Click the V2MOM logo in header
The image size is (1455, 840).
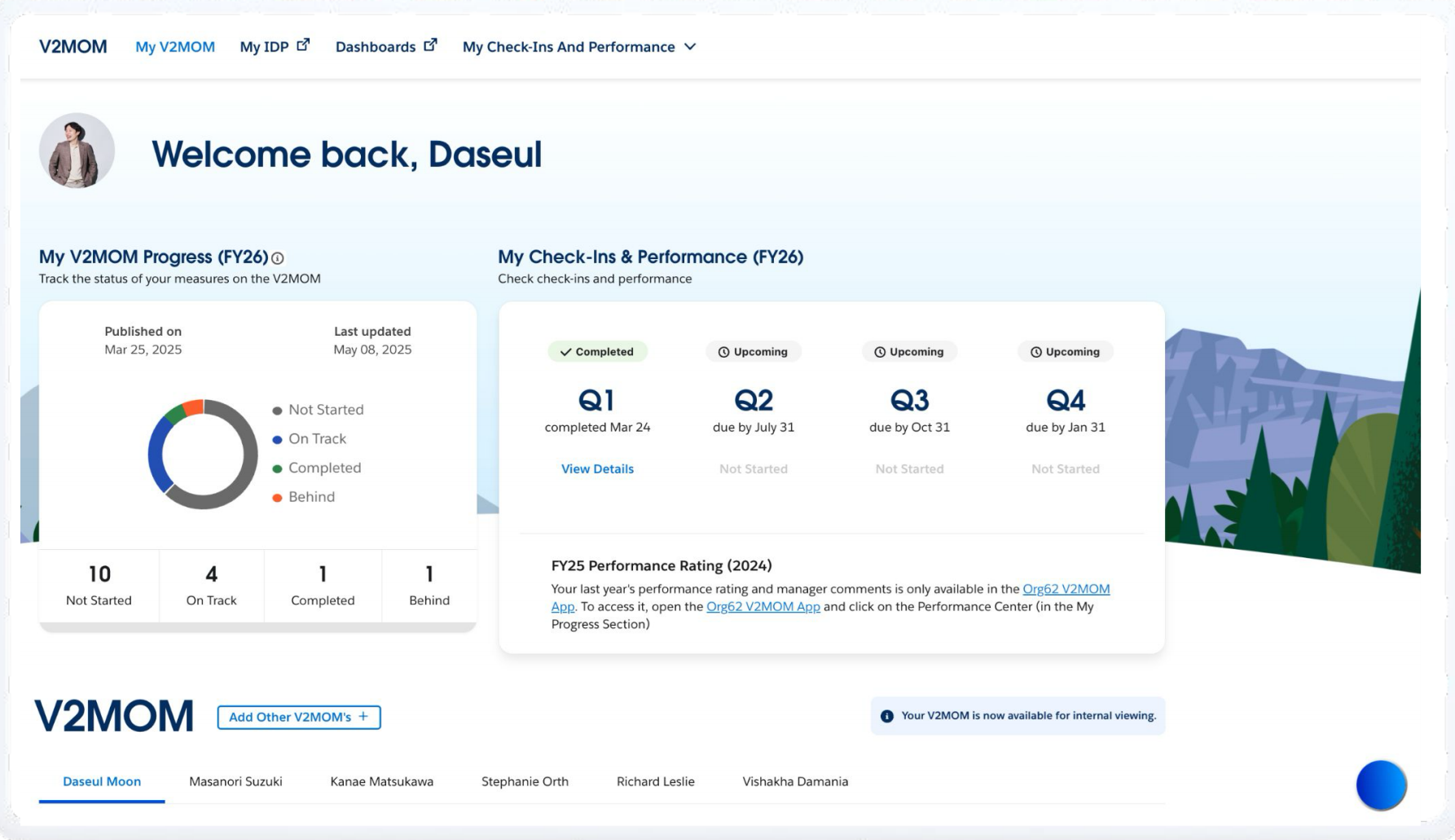(73, 46)
